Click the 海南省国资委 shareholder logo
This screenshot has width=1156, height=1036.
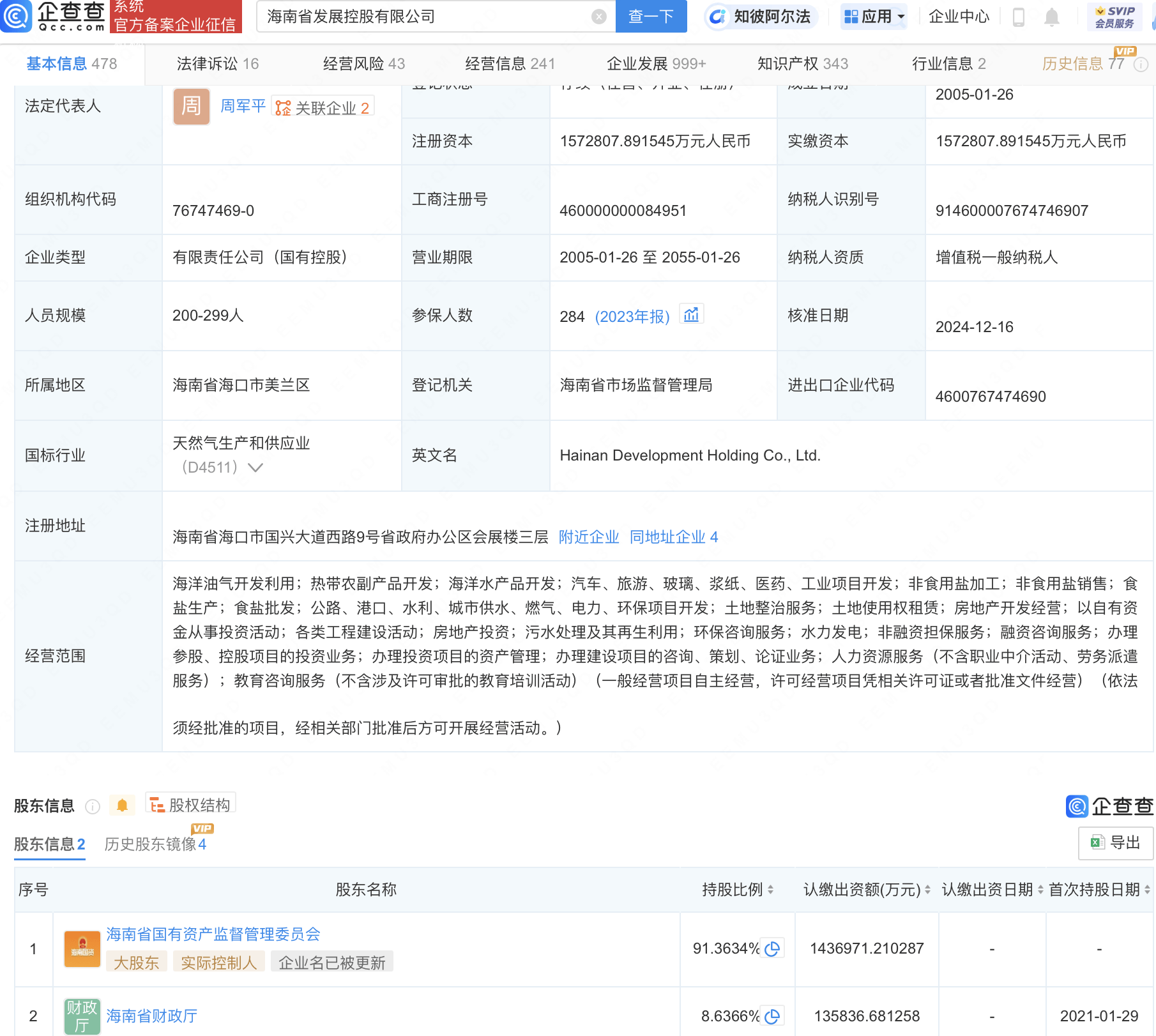click(82, 948)
